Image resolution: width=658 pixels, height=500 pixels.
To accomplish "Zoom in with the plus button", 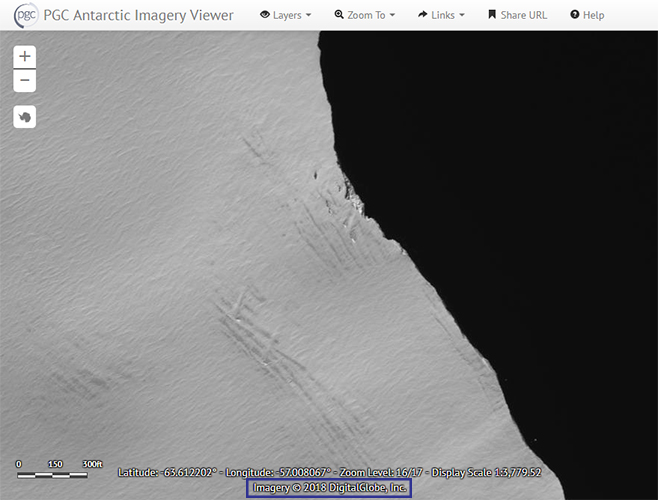I will tap(25, 56).
